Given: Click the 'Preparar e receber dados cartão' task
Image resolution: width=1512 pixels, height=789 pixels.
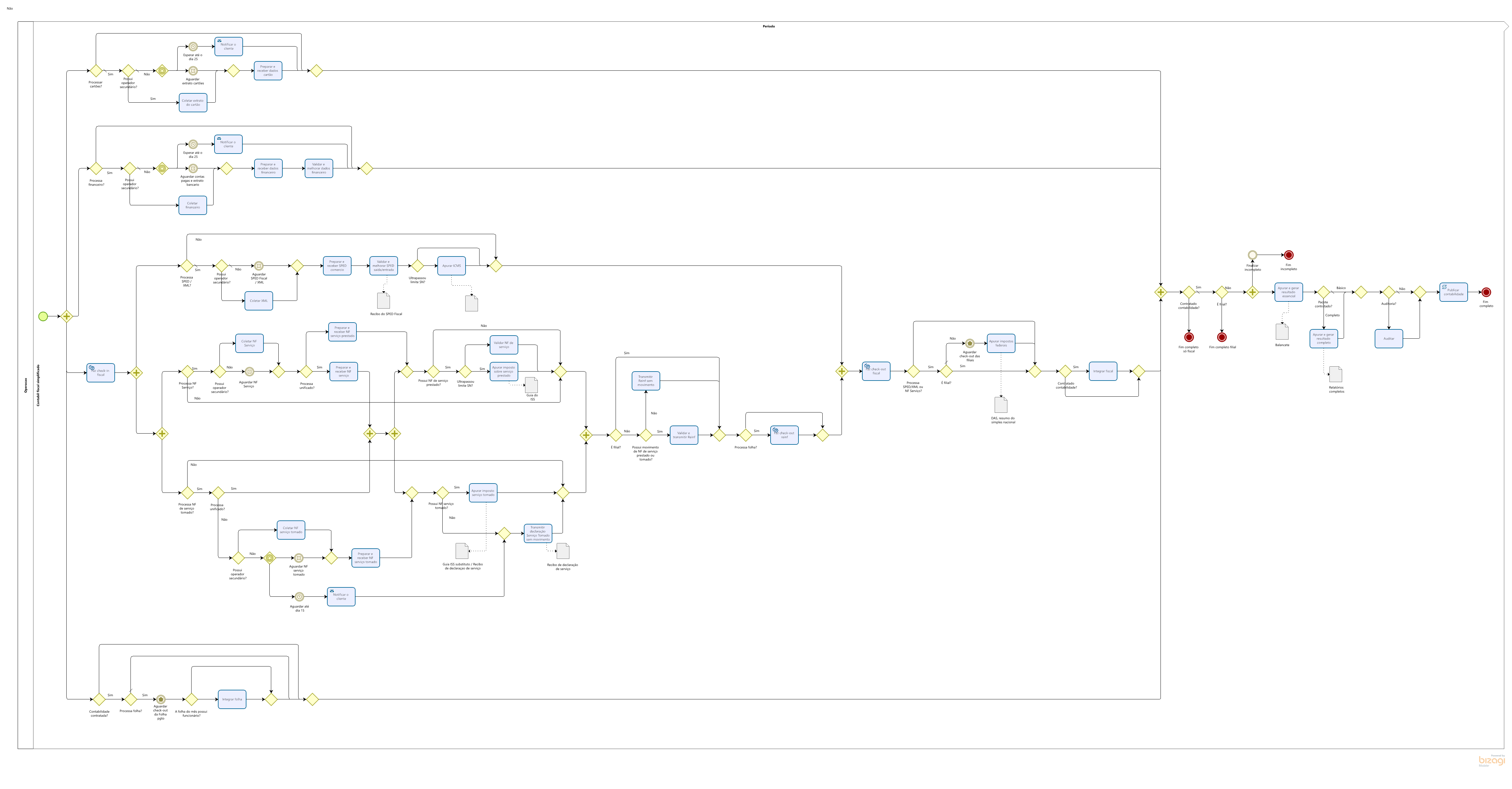Looking at the screenshot, I should click(267, 71).
